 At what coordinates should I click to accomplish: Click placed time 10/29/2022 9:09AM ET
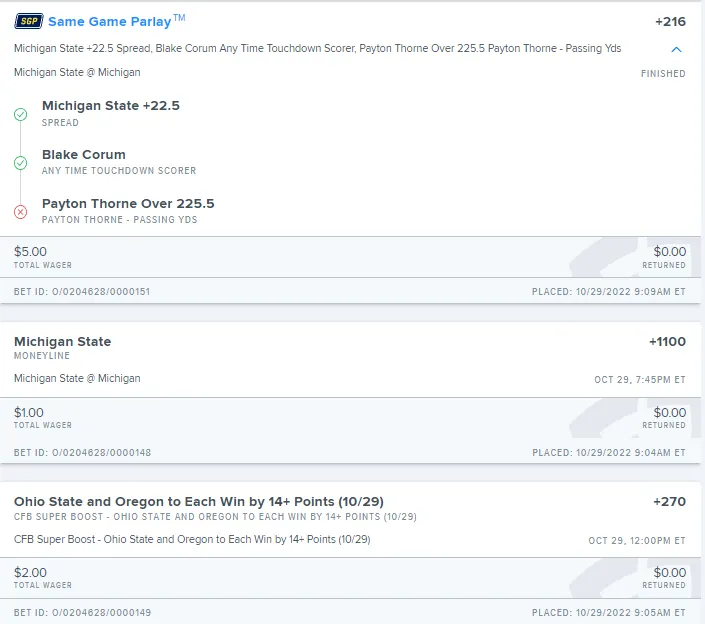[609, 292]
